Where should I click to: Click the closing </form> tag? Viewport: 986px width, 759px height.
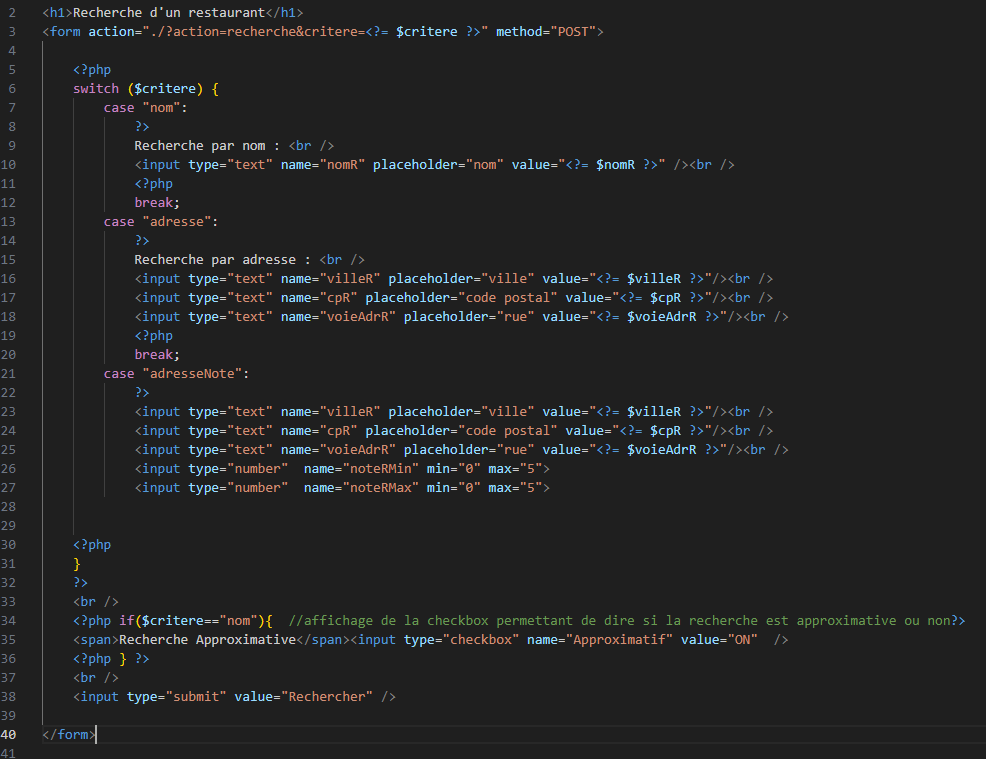(x=69, y=734)
